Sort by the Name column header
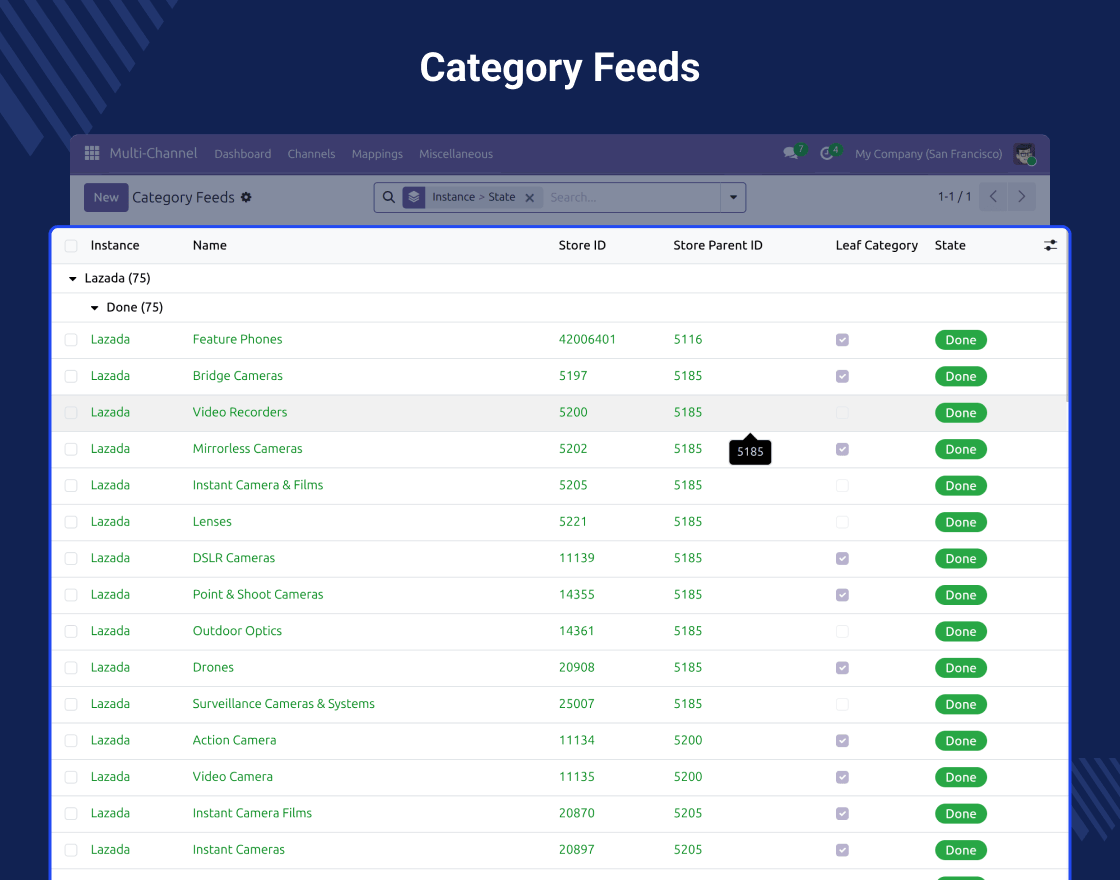The height and width of the screenshot is (880, 1120). 209,245
